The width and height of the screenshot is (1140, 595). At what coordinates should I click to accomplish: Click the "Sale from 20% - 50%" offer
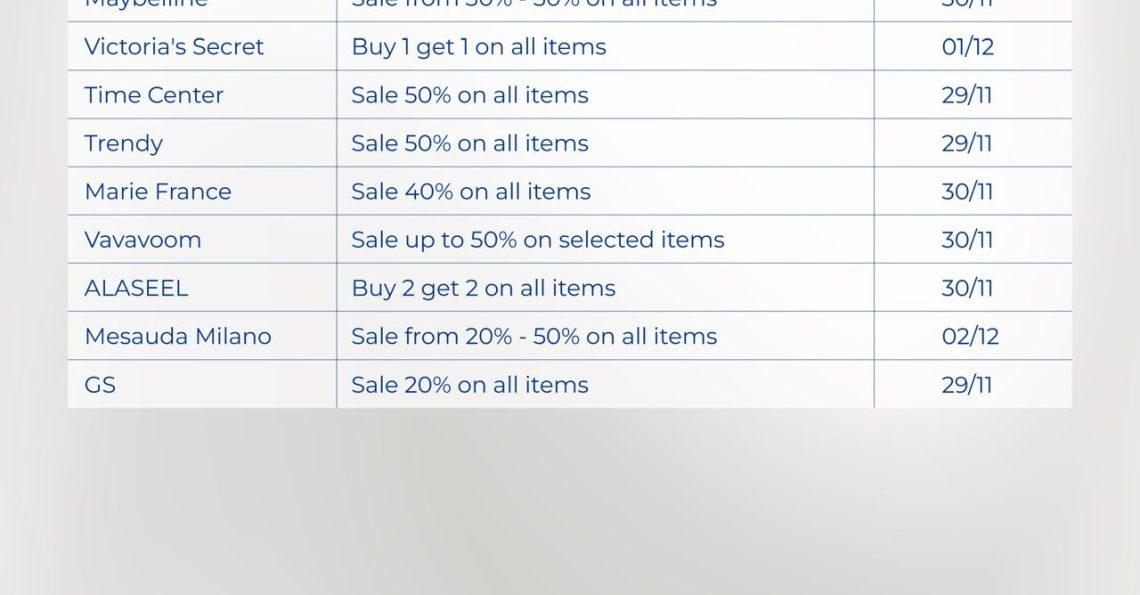pyautogui.click(x=534, y=336)
